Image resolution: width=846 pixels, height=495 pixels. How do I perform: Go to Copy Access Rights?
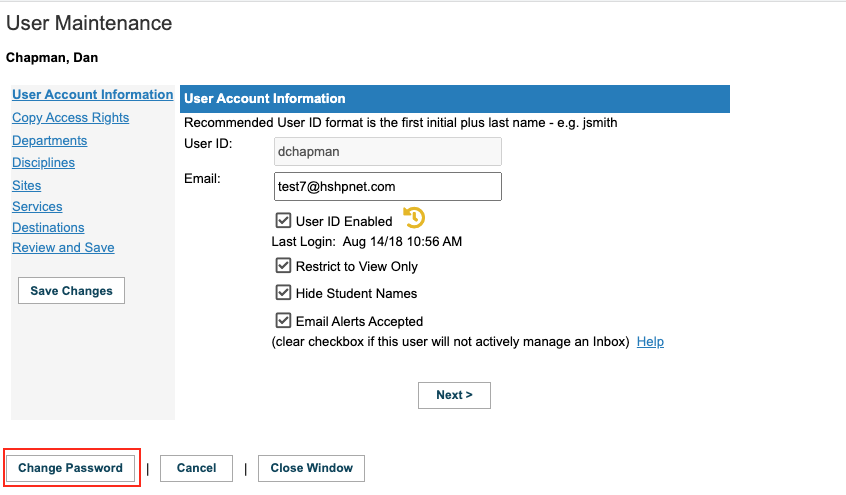click(71, 118)
